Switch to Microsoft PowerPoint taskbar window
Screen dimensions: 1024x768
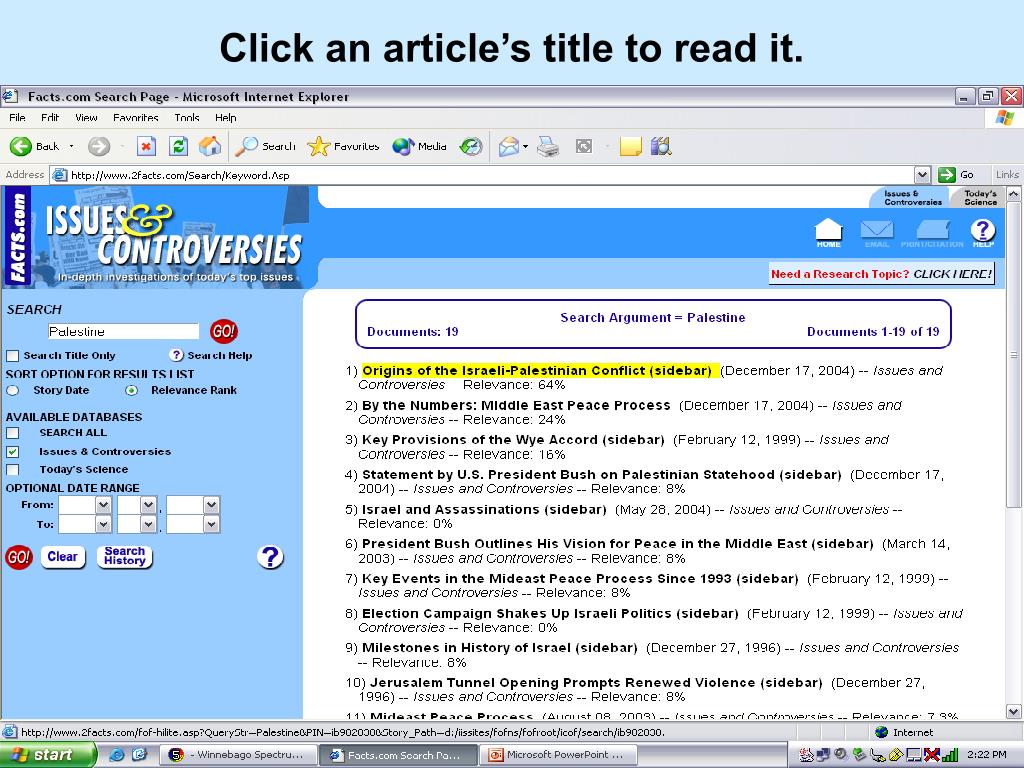(x=558, y=755)
